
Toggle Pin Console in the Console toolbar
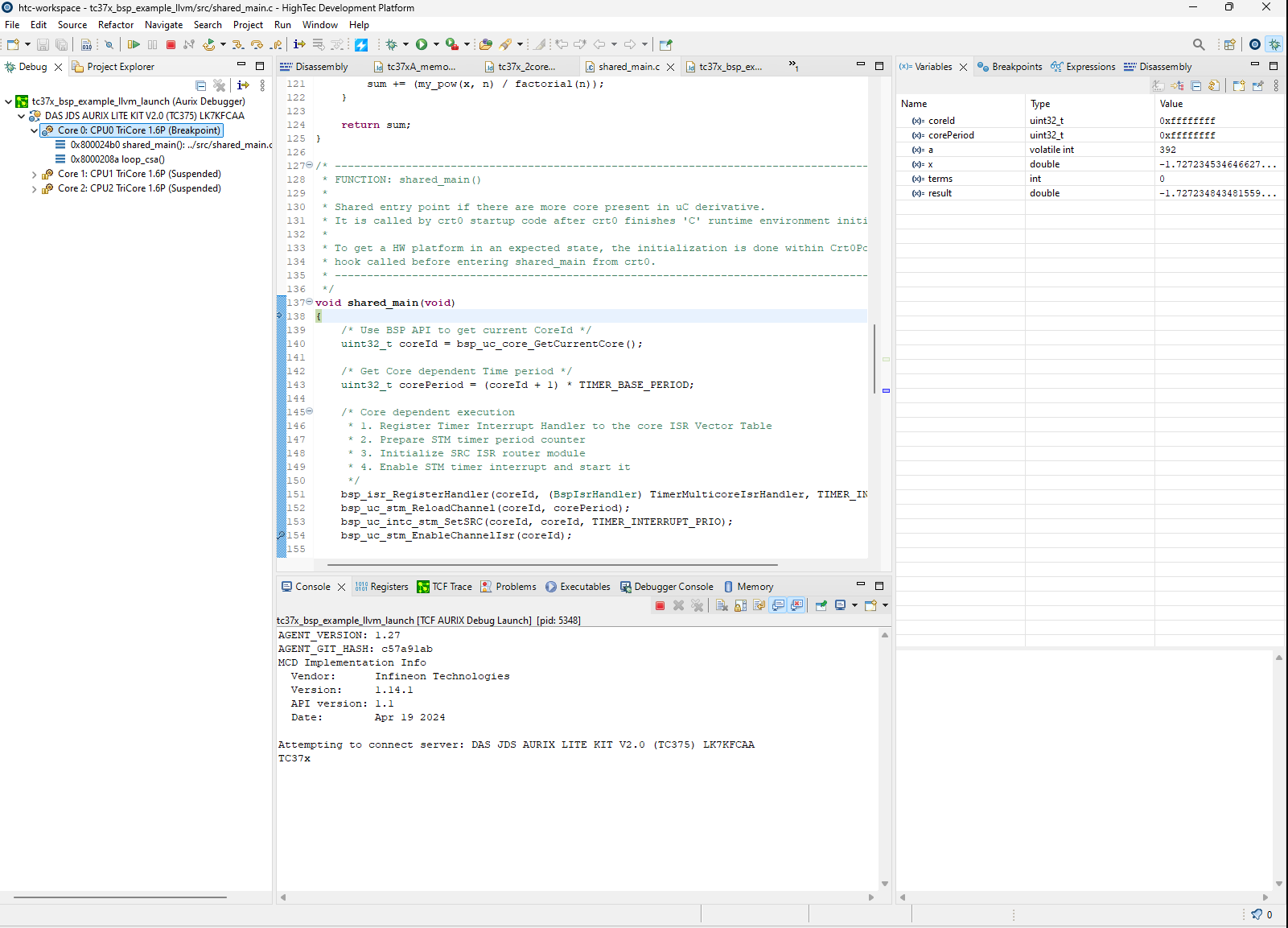pyautogui.click(x=821, y=605)
